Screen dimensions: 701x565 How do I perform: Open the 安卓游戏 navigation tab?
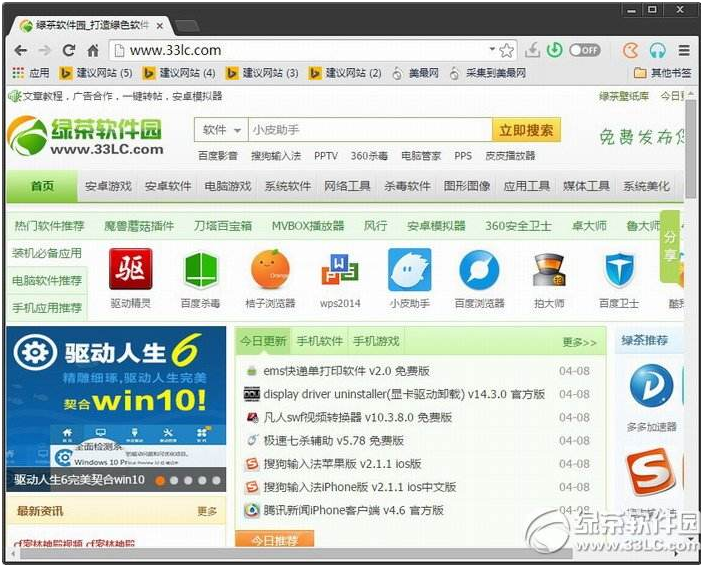[108, 186]
